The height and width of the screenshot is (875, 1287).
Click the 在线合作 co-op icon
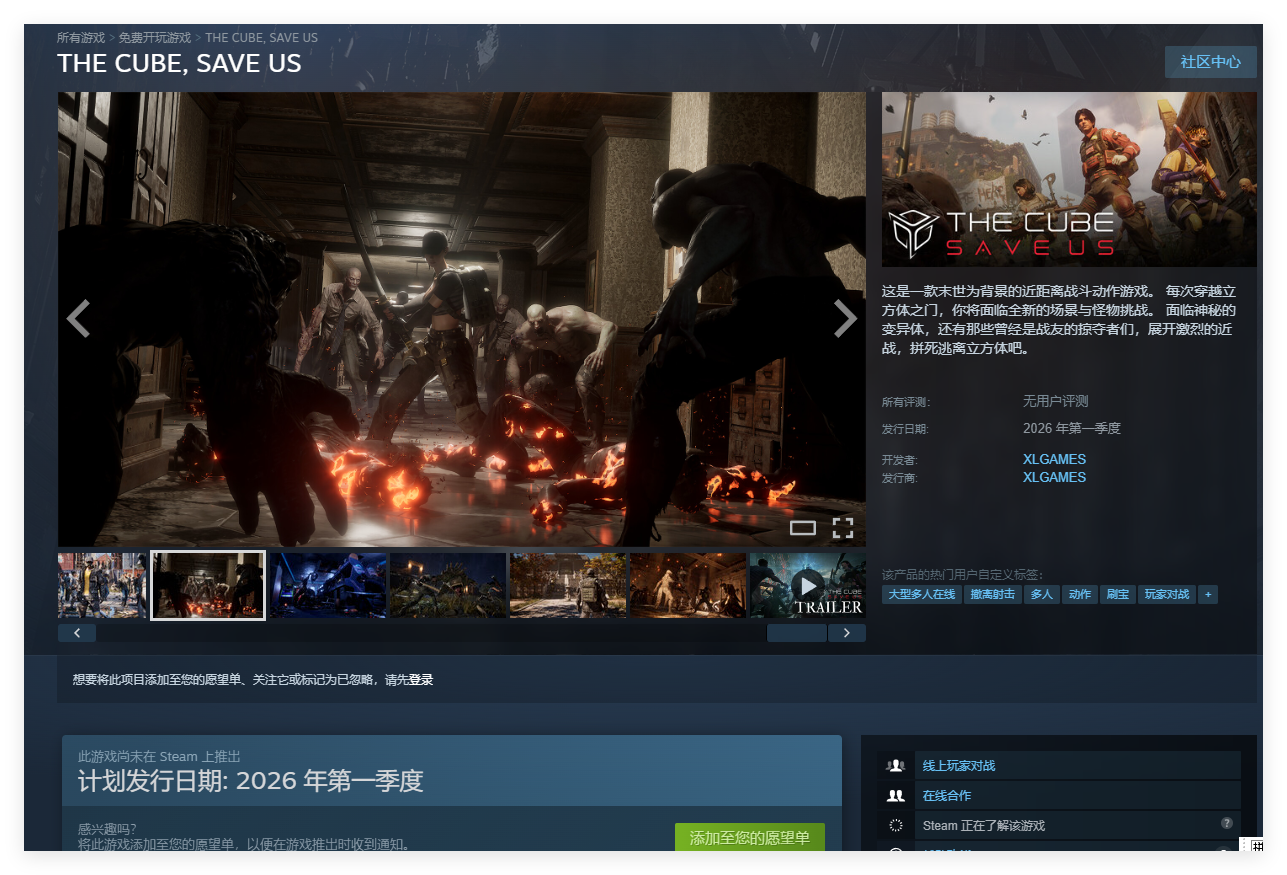(x=896, y=796)
